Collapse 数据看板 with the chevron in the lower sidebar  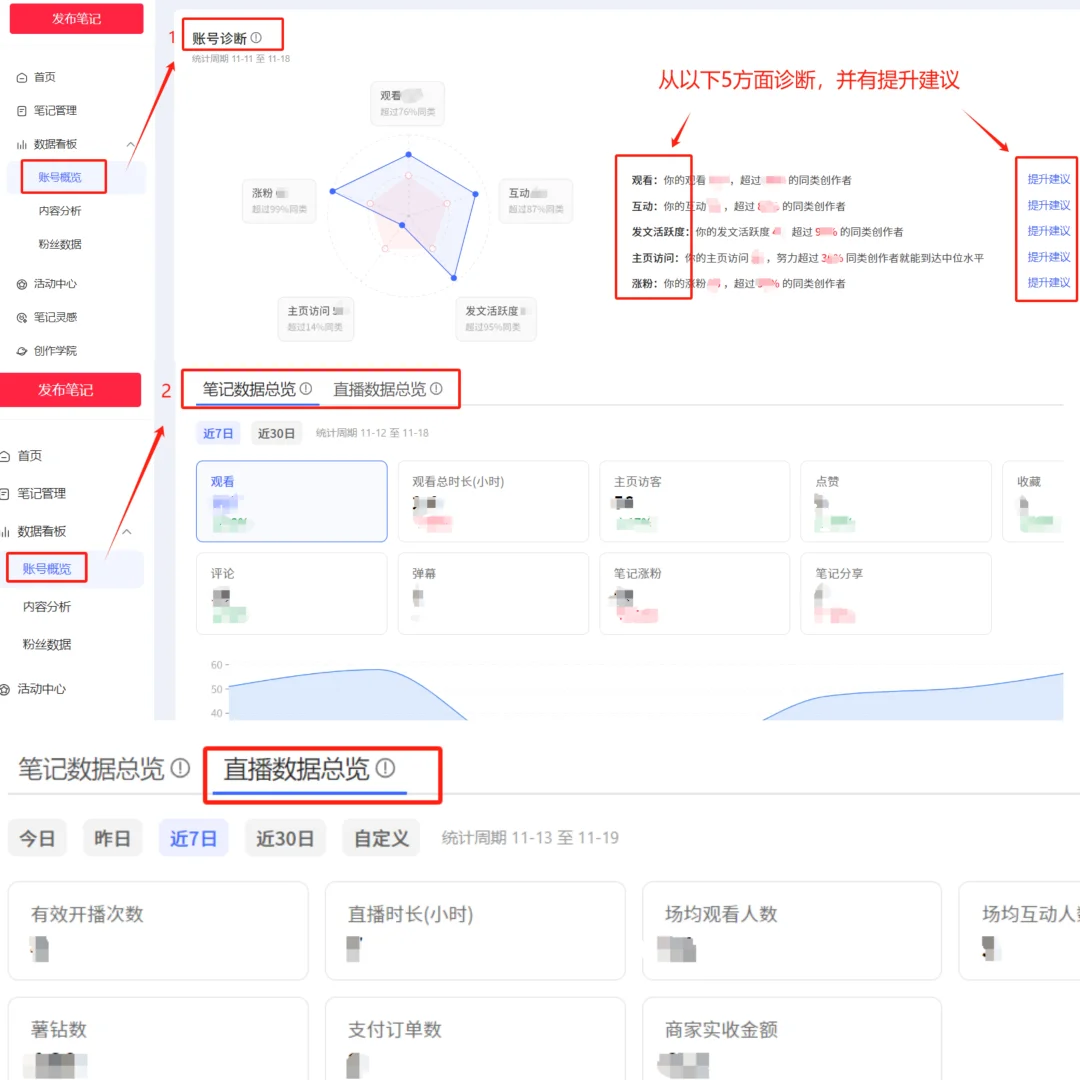pyautogui.click(x=127, y=532)
